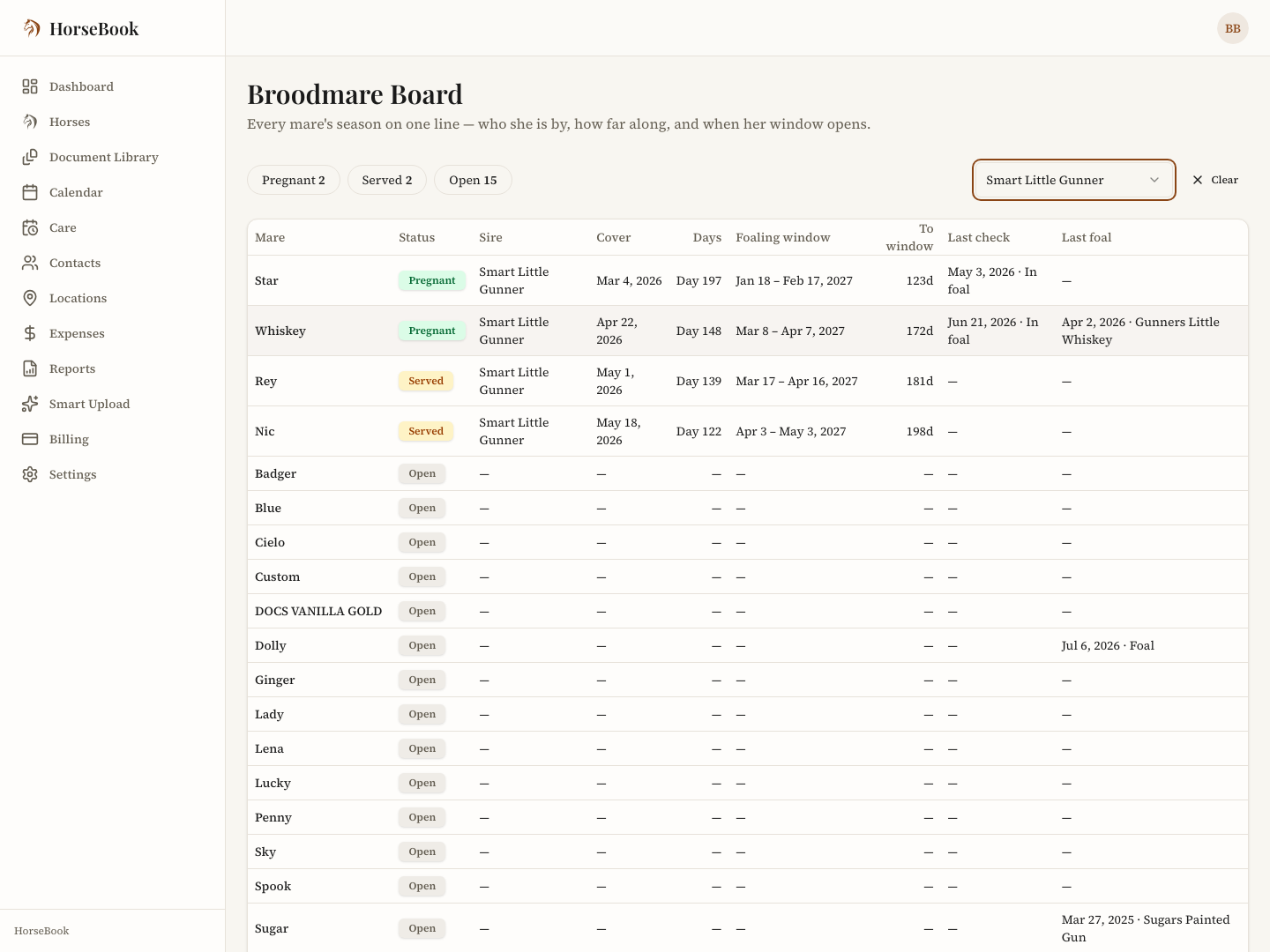Click Dolly's last foal Jul 6, 2026

(x=1108, y=645)
